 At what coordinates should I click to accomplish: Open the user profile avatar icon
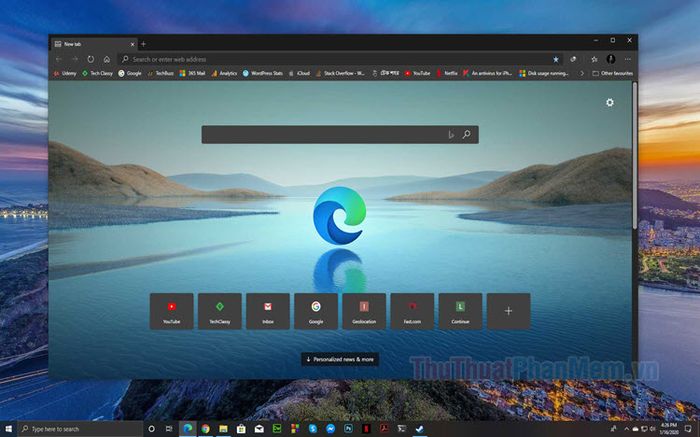point(611,59)
